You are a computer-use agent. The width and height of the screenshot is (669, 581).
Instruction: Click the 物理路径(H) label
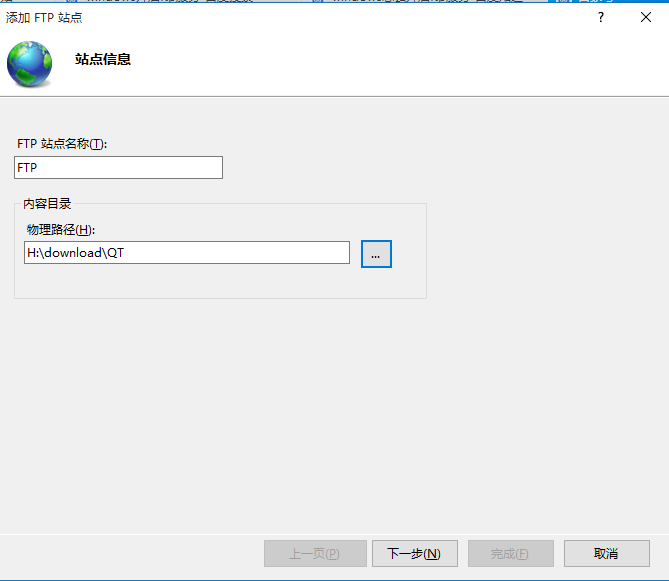(x=61, y=229)
